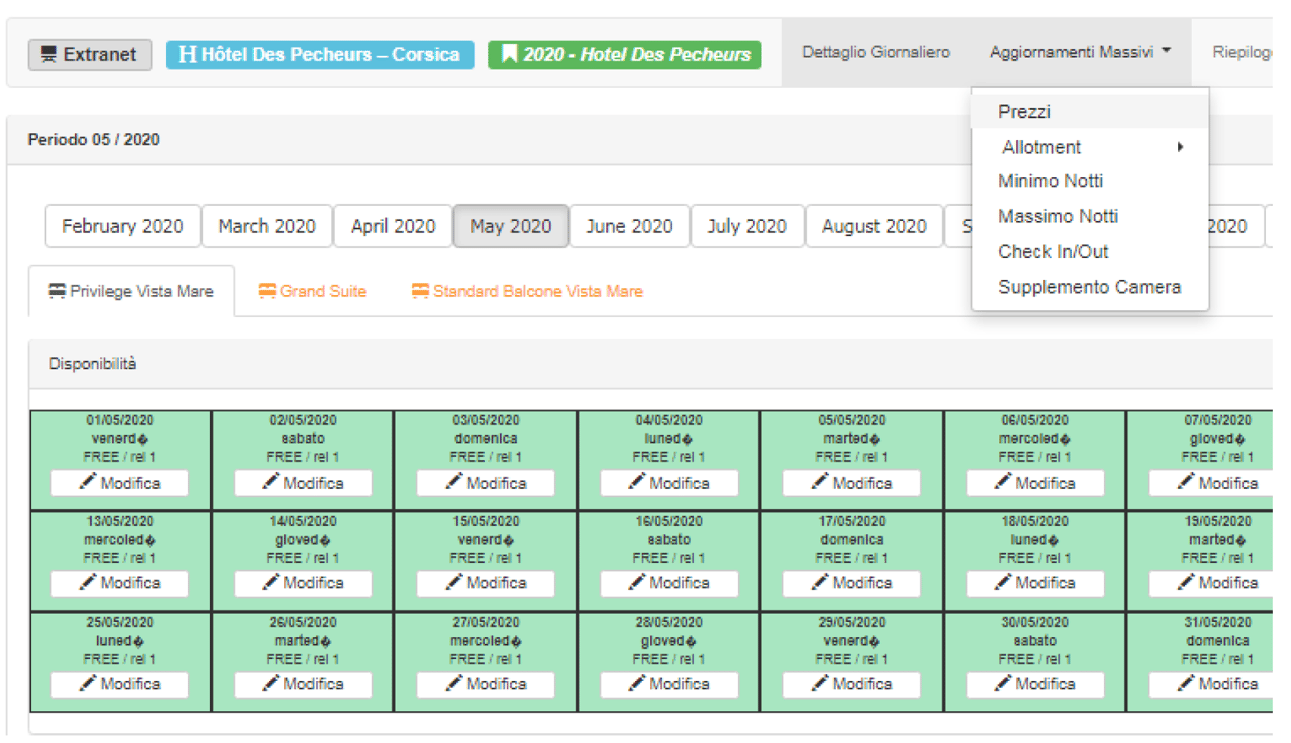Open the Grand Suite room tab
Image resolution: width=1291 pixels, height=743 pixels.
[x=312, y=291]
